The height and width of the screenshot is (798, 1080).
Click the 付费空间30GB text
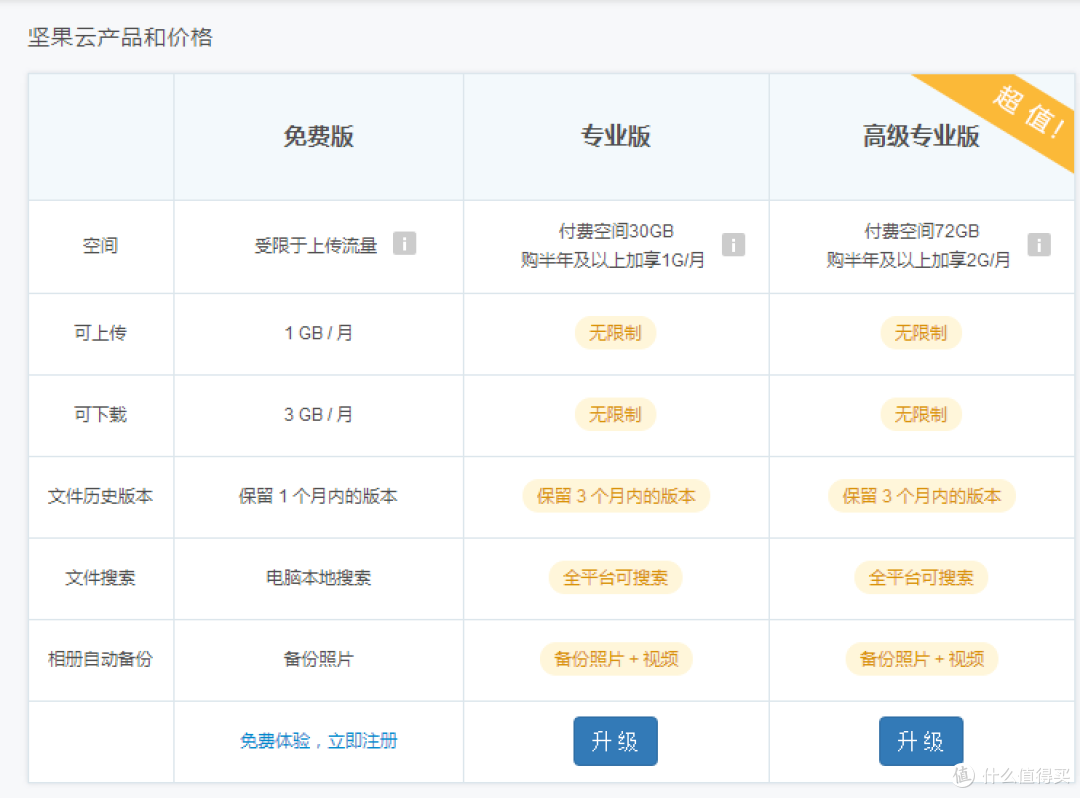pos(616,231)
